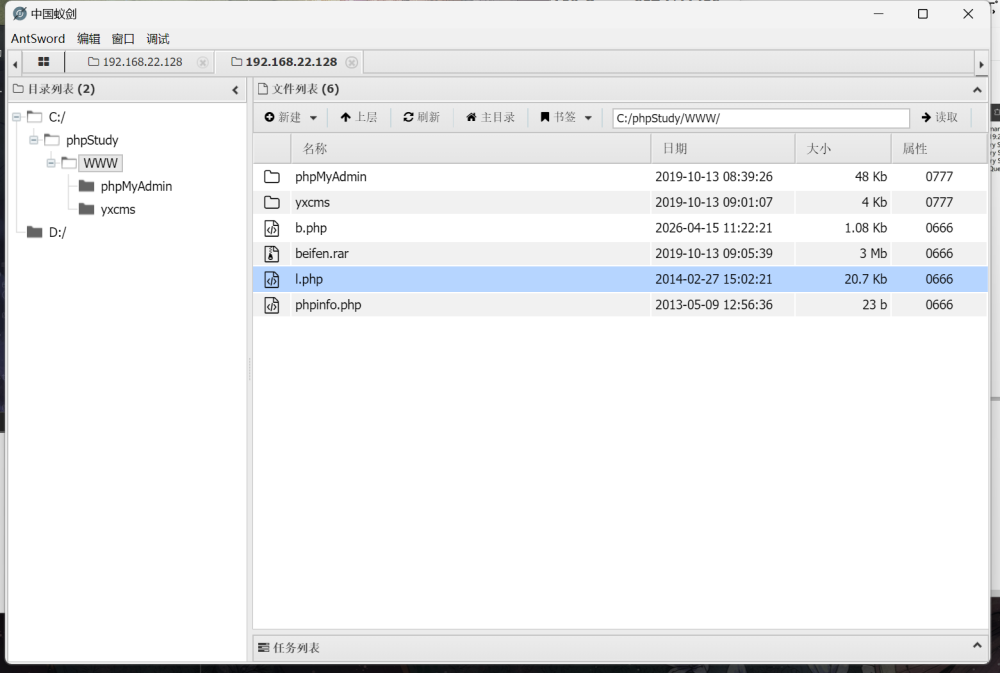Go up using 上层 button

coord(359,118)
